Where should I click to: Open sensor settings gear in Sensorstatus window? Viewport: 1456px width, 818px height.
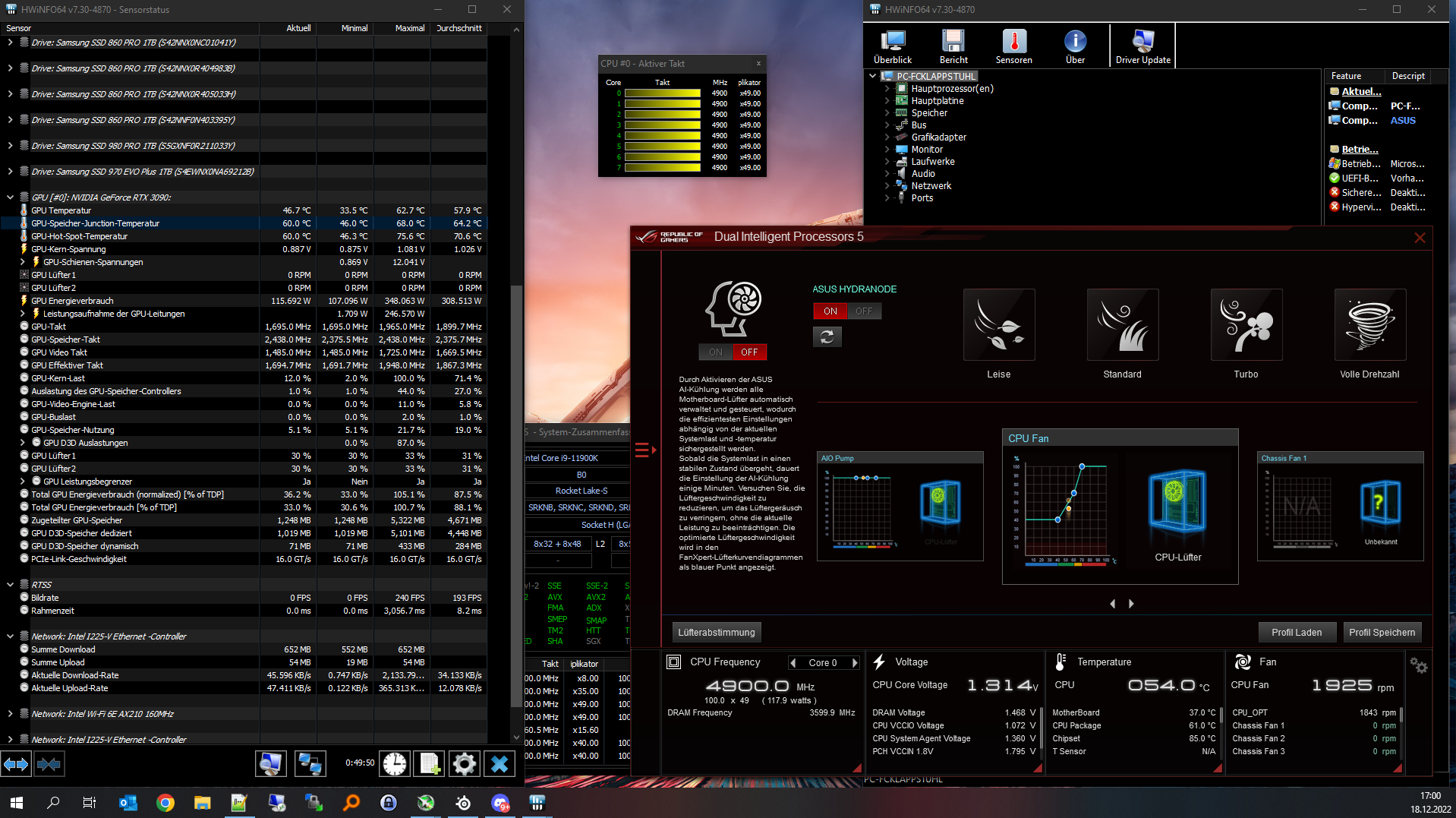pos(465,764)
